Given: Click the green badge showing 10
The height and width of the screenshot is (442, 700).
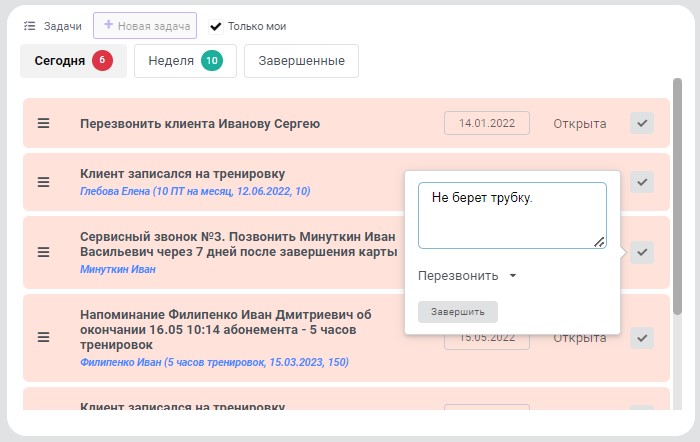Looking at the screenshot, I should (212, 60).
